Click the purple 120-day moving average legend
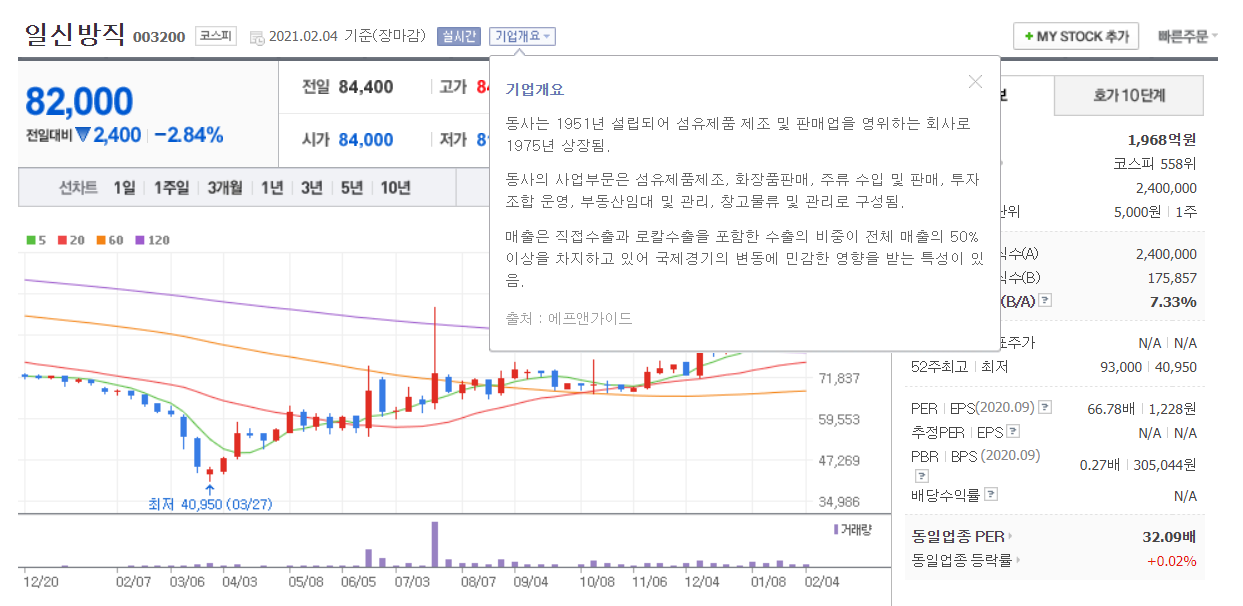Image resolution: width=1243 pixels, height=606 pixels. click(152, 240)
